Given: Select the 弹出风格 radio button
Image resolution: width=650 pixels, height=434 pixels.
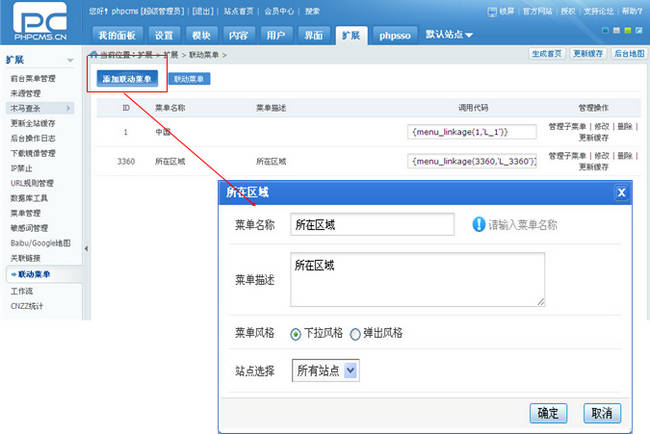Looking at the screenshot, I should 355,333.
